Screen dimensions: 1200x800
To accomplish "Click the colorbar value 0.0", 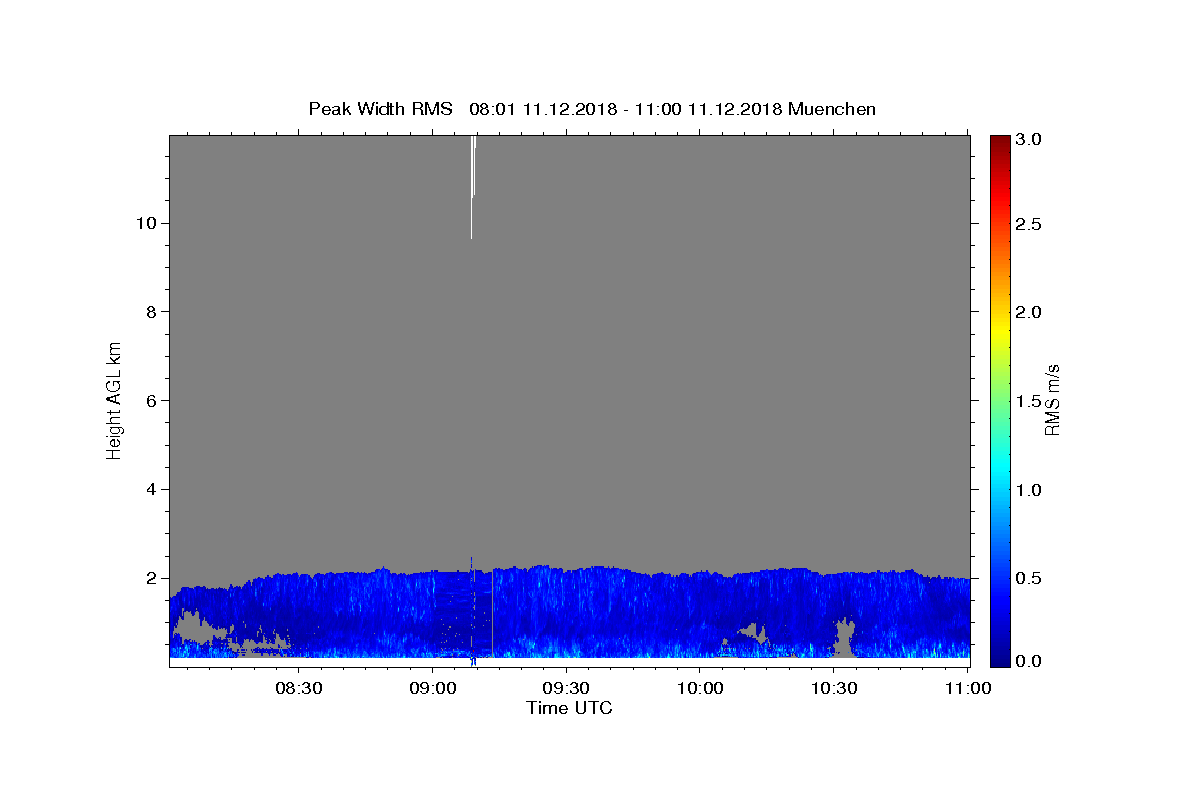I will [1029, 661].
